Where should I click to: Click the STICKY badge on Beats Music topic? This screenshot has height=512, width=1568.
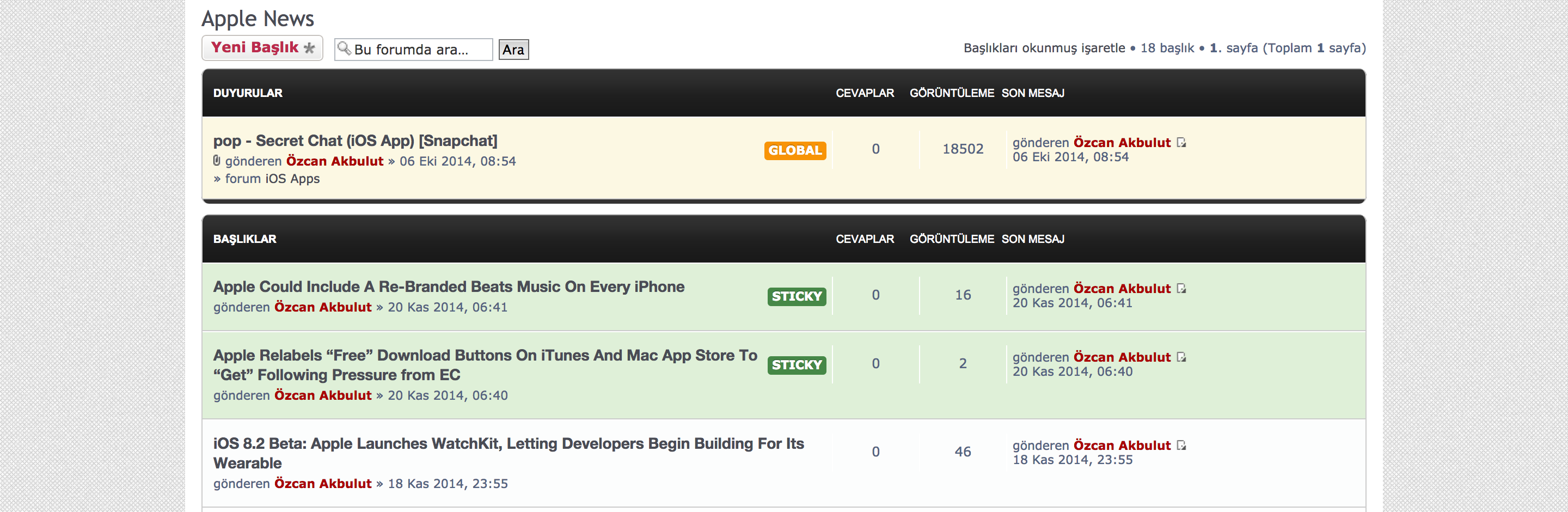pyautogui.click(x=797, y=296)
